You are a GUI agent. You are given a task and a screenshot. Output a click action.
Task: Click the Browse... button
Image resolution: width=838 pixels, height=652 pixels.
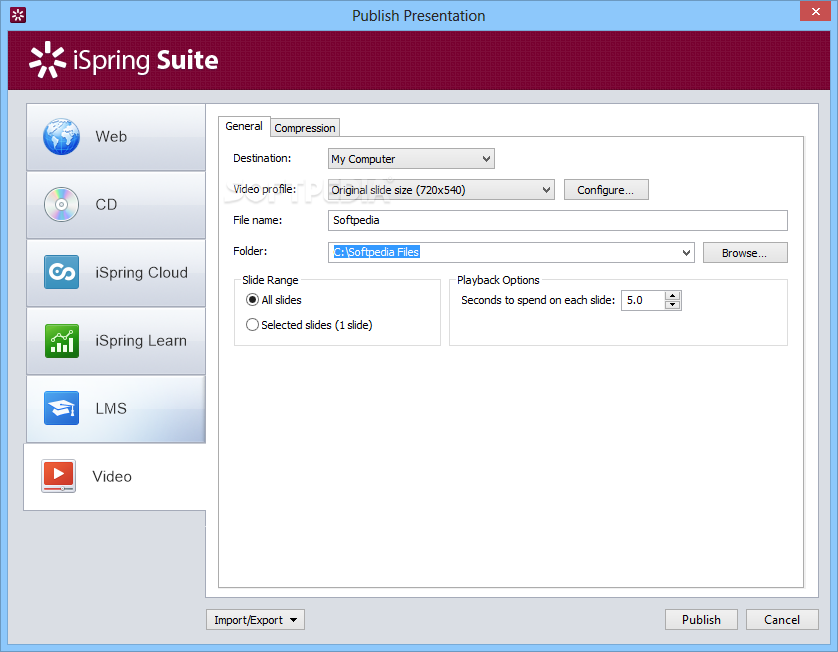[745, 253]
